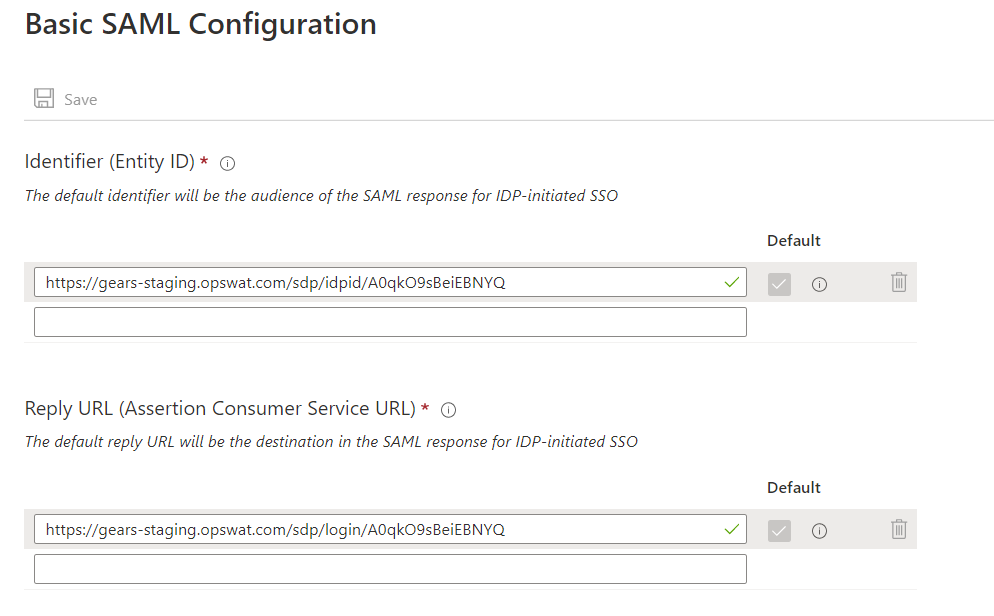Click info icon next to identifier Default checkbox
This screenshot has height=616, width=994.
point(819,285)
